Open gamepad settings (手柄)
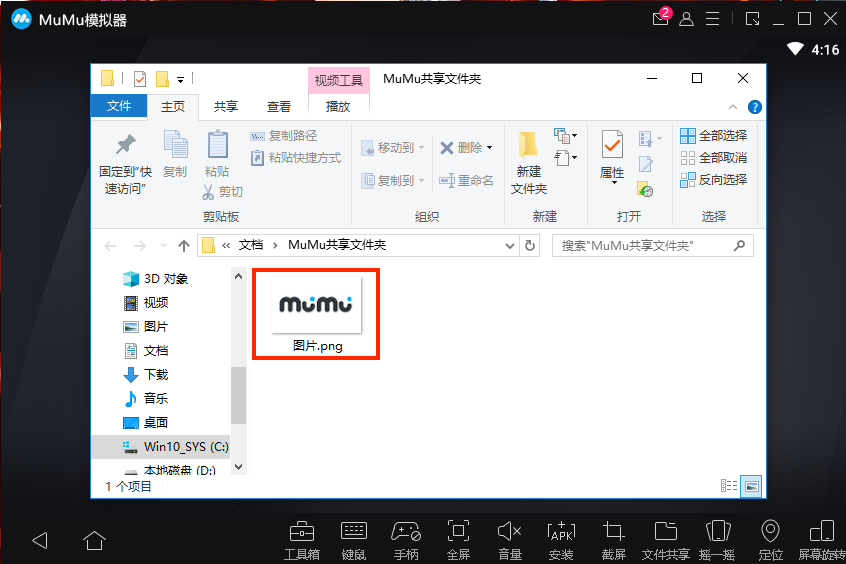The image size is (846, 564). (406, 541)
